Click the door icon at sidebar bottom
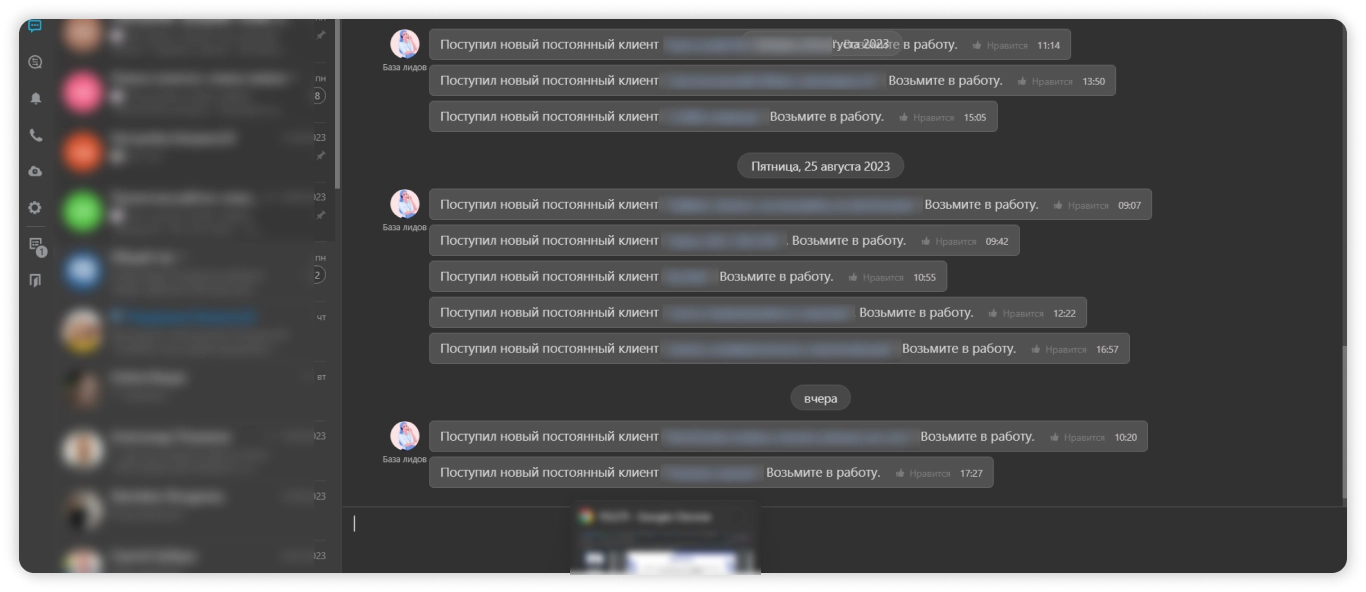Viewport: 1366px width, 592px height. pyautogui.click(x=35, y=281)
